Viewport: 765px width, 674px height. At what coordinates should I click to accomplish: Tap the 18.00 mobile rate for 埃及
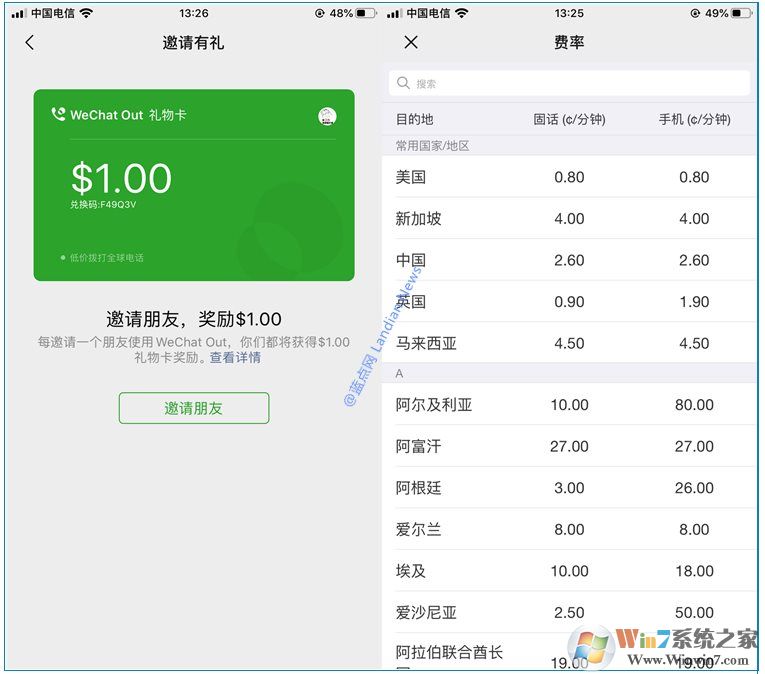point(694,571)
